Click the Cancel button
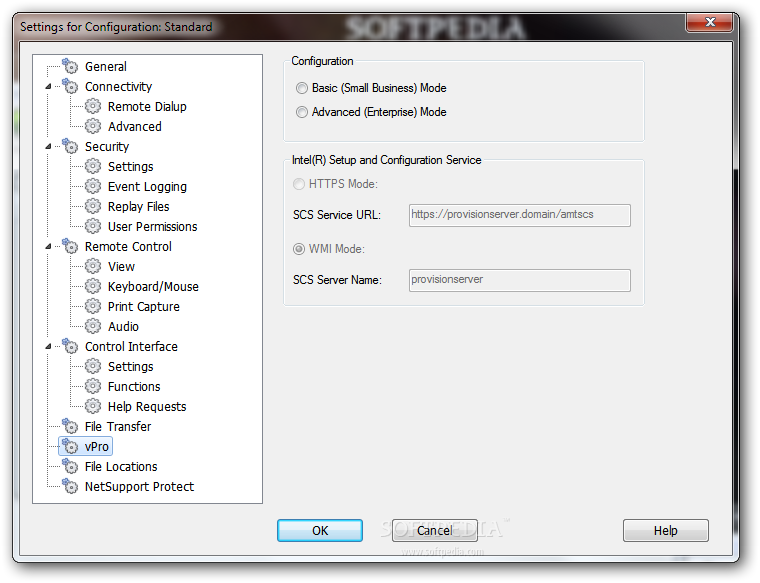The image size is (760, 583). pos(435,531)
